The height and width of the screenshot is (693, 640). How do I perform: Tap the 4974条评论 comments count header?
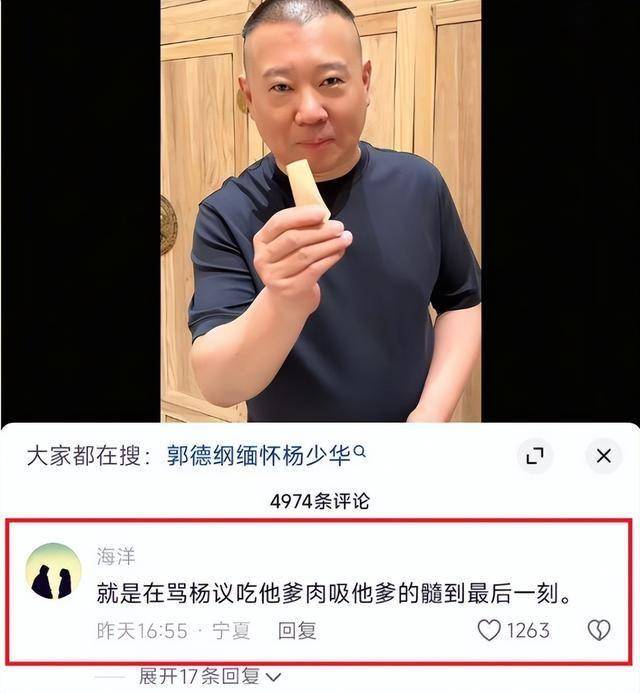tap(320, 501)
